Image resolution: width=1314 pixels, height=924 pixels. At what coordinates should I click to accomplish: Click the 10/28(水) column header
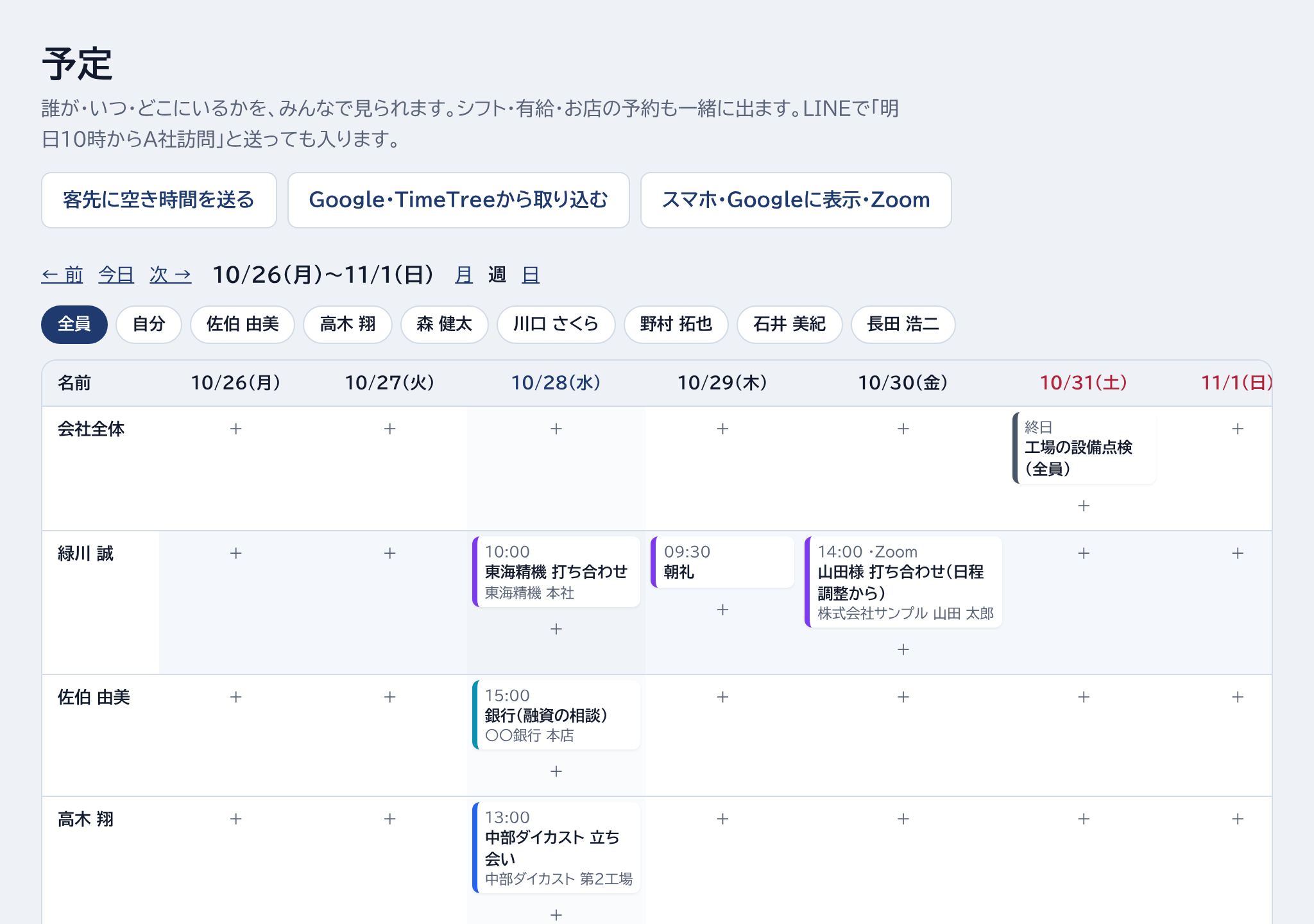[556, 383]
